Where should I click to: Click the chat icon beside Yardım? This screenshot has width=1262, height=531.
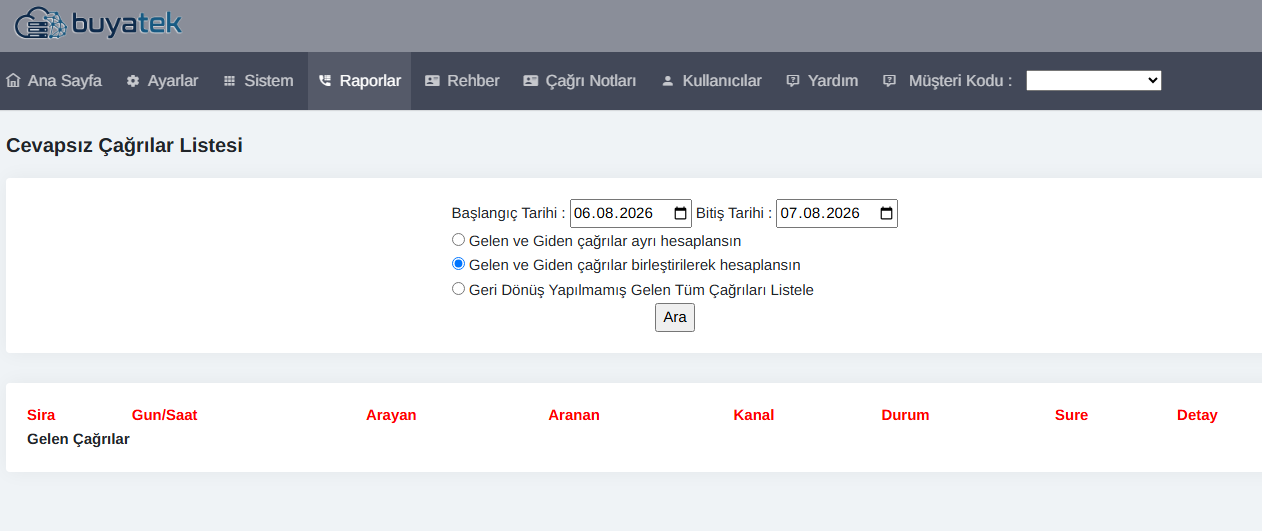click(793, 81)
